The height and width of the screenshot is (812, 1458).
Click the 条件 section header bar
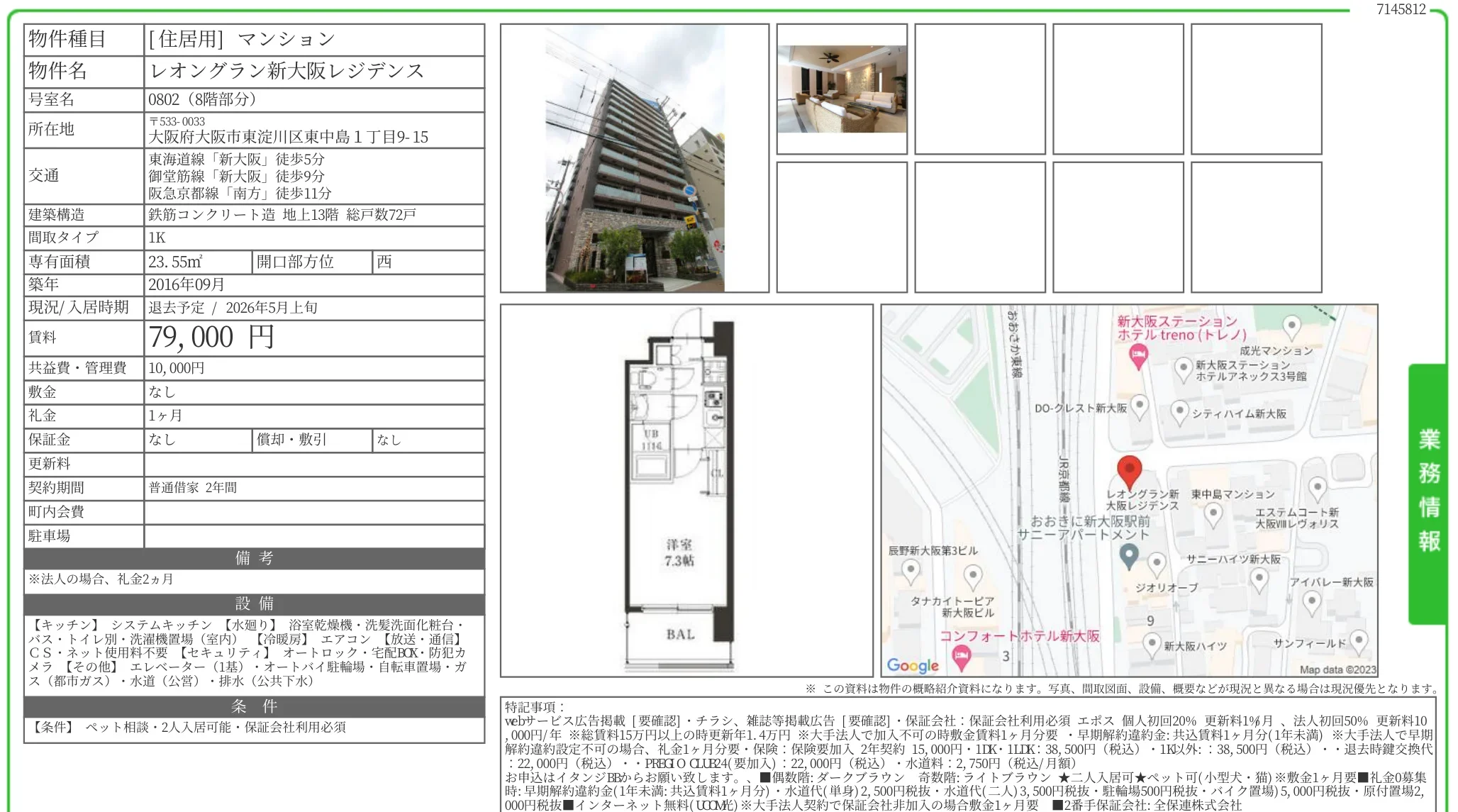[x=254, y=706]
